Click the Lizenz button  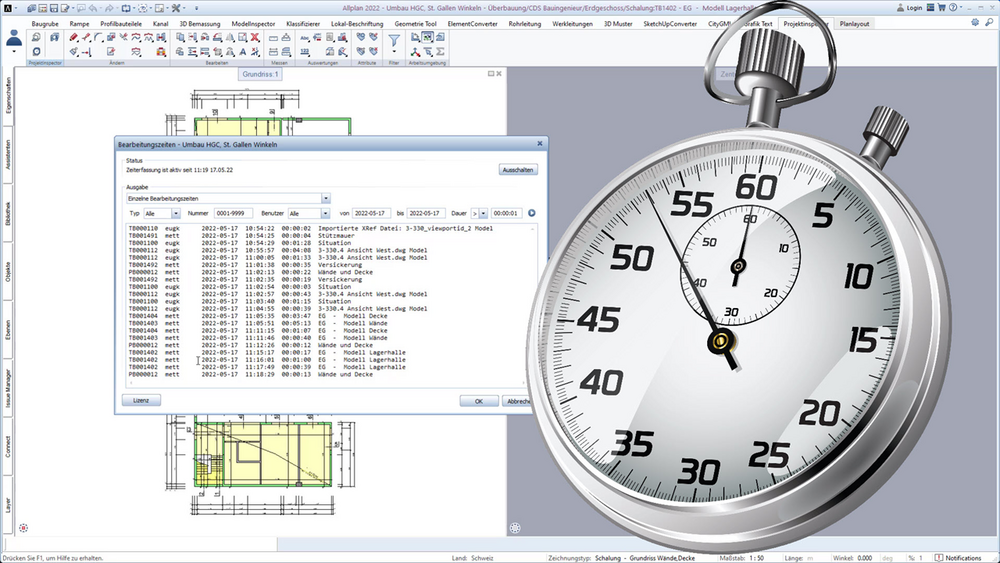tap(141, 400)
